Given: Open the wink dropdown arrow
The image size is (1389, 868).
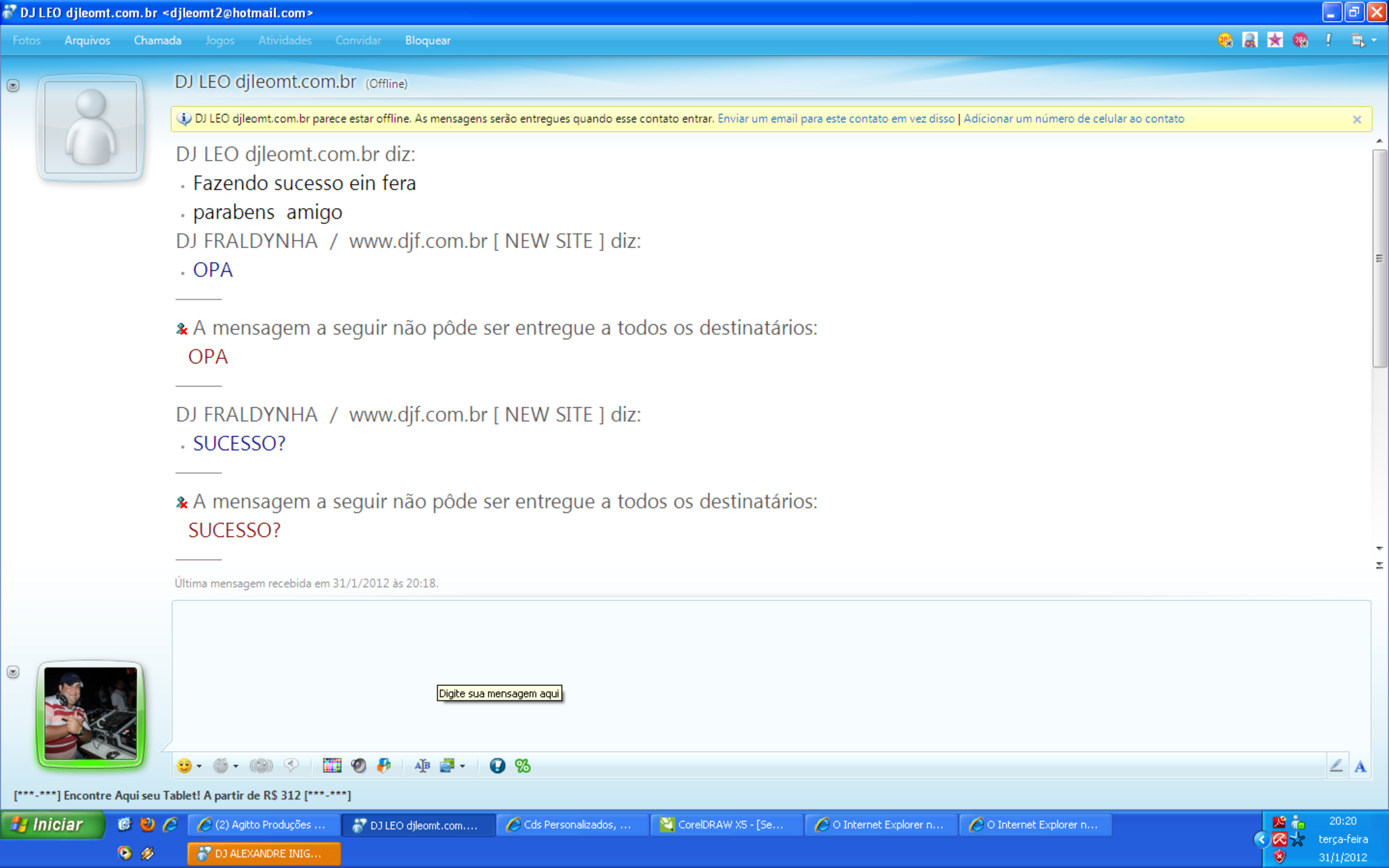Looking at the screenshot, I should click(x=236, y=766).
